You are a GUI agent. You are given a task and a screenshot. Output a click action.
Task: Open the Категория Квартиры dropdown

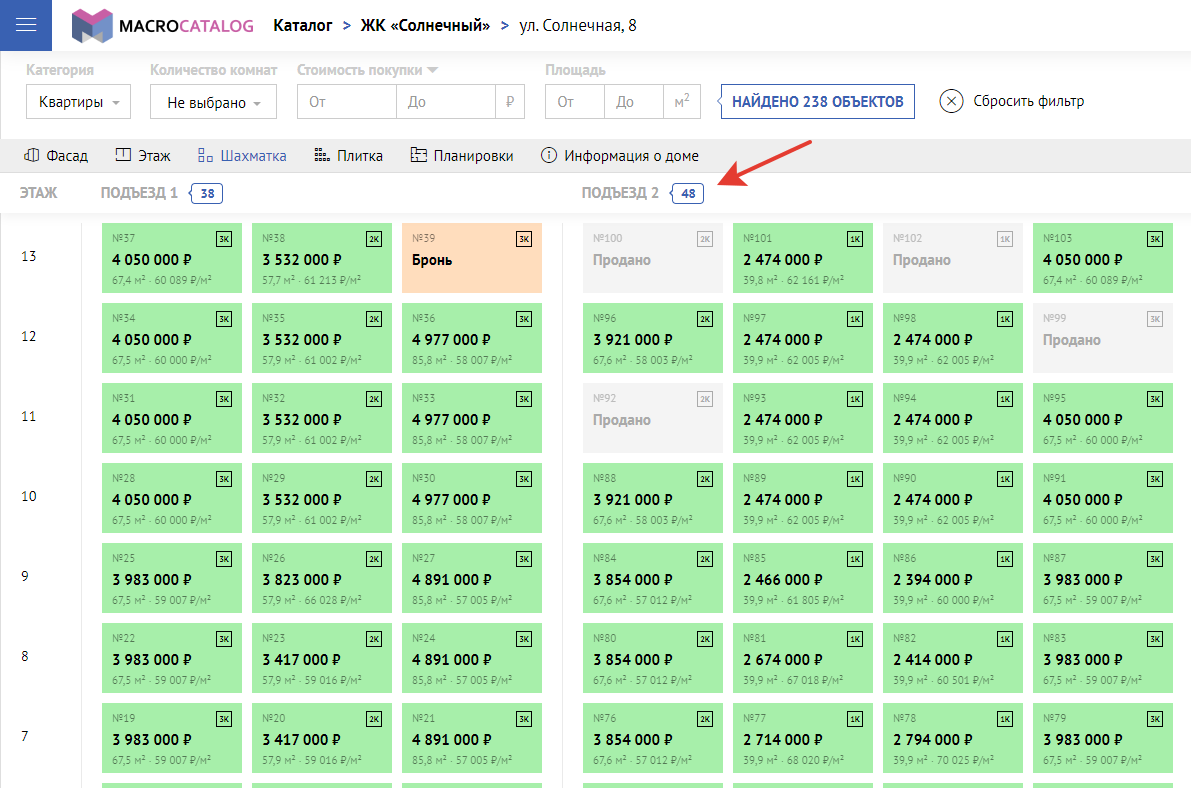tap(78, 102)
